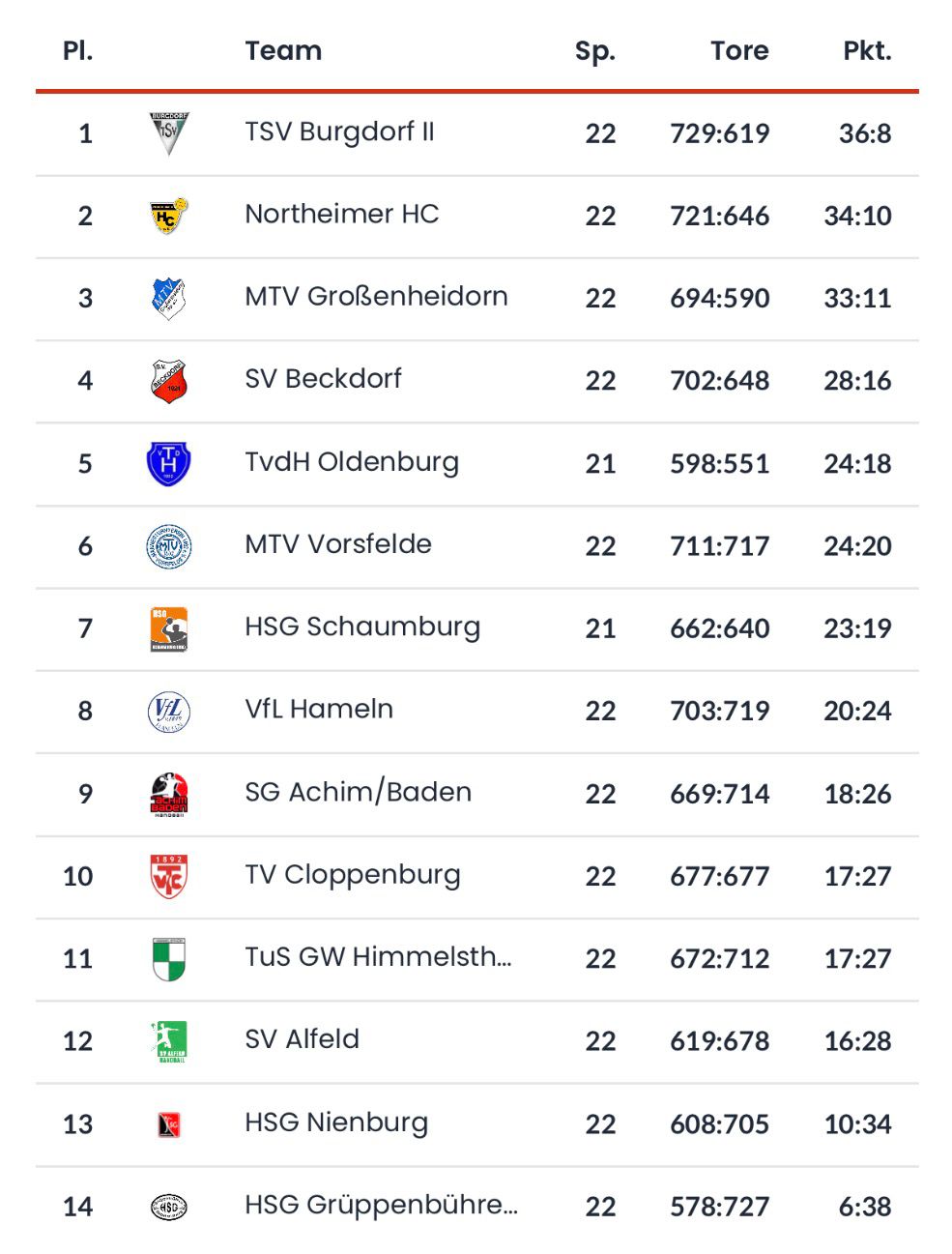Click the red SV Beckdorf crest
The height and width of the screenshot is (1254, 952).
[x=169, y=381]
